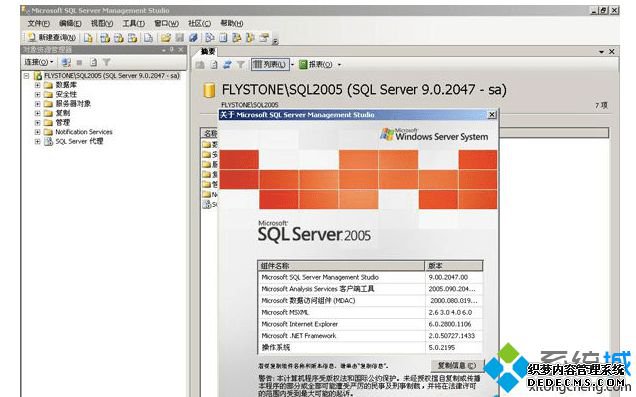The image size is (636, 397).
Task: Select the Microsoft 数据访问组件 (MDAC) row
Action: tap(370, 301)
